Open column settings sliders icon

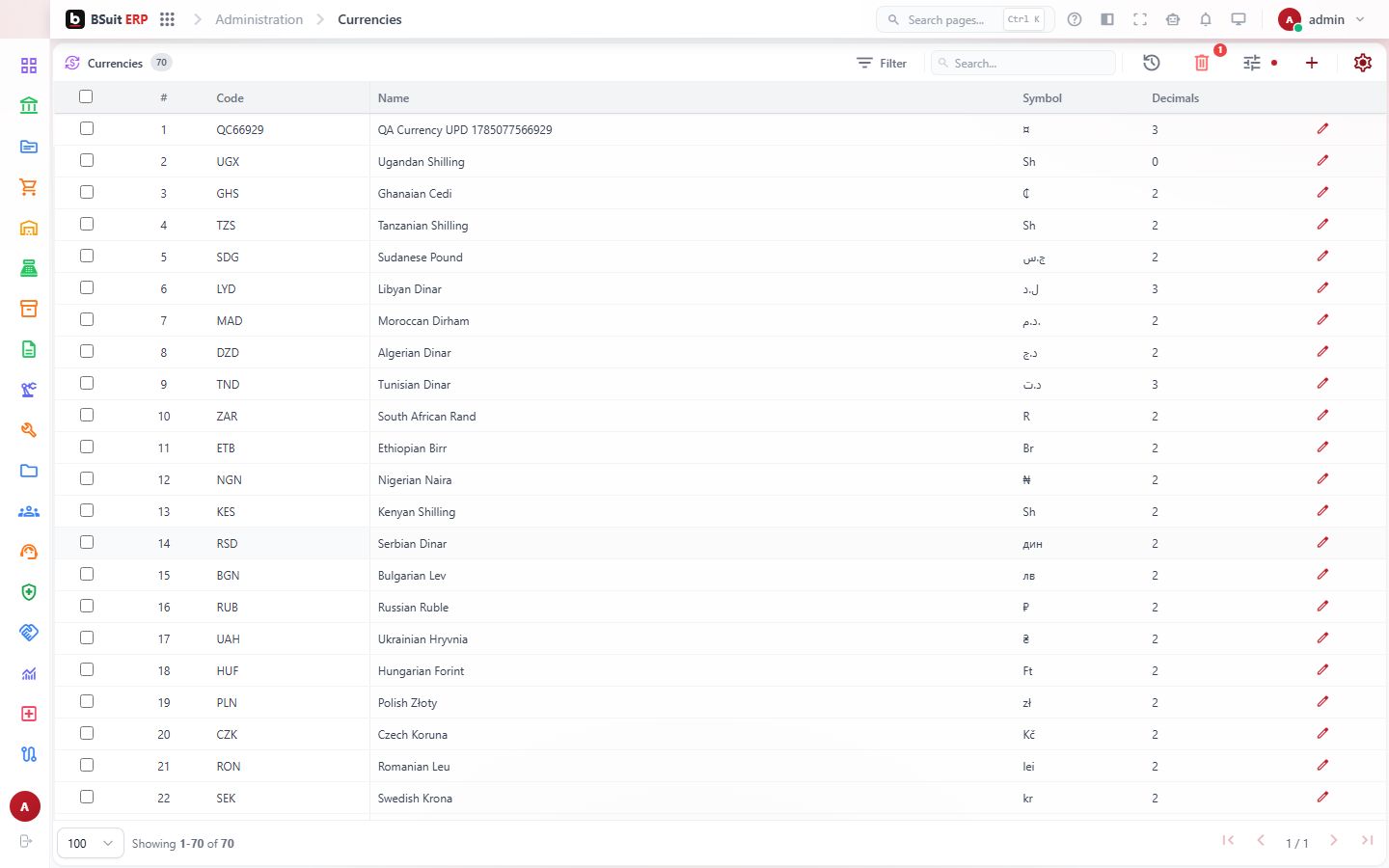click(x=1252, y=63)
